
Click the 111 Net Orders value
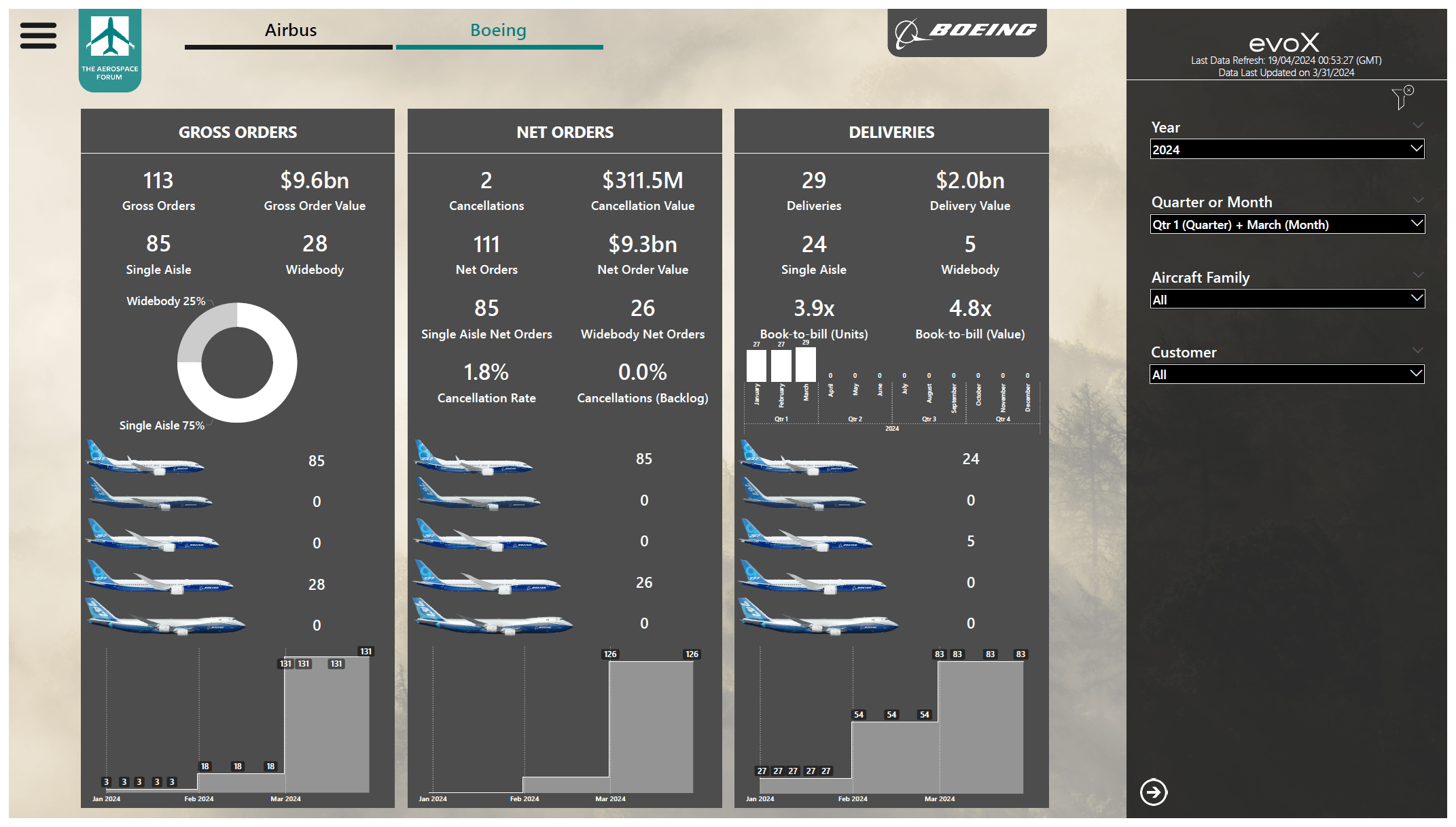click(x=486, y=245)
